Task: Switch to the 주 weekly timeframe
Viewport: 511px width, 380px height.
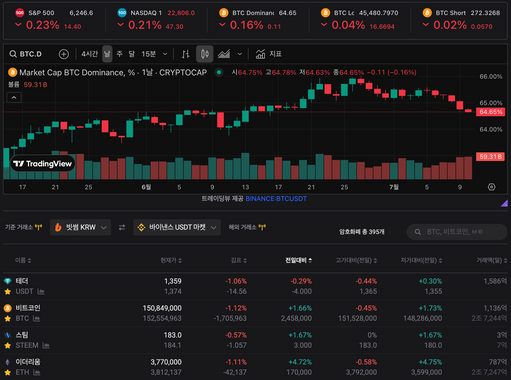Action: click(x=120, y=54)
